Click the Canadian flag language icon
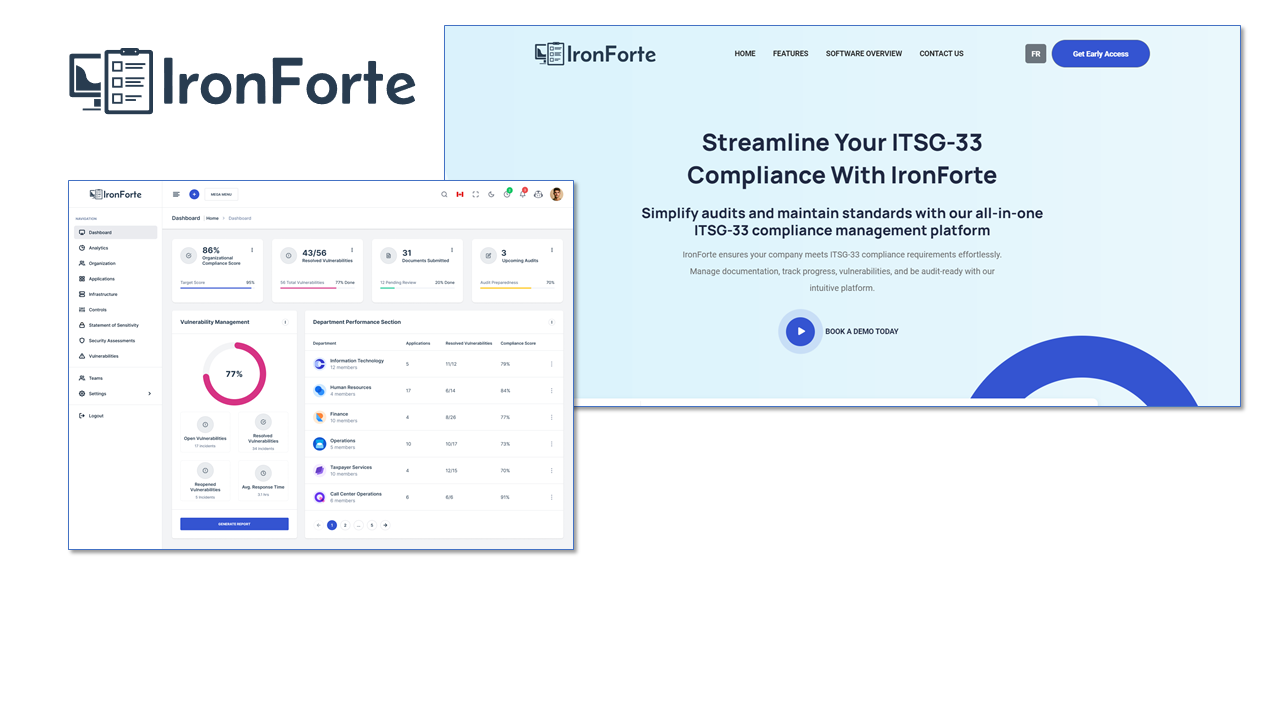 pos(460,194)
